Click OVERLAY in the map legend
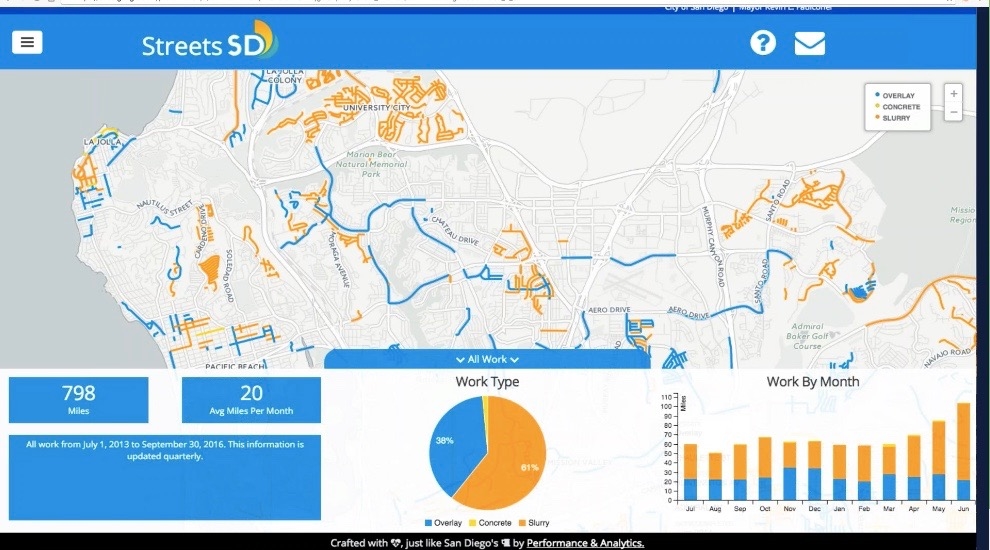990x550 pixels. tap(895, 95)
